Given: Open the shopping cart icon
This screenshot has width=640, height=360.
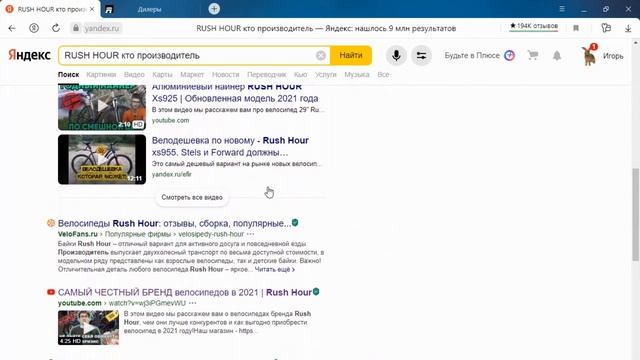Looking at the screenshot, I should (533, 55).
